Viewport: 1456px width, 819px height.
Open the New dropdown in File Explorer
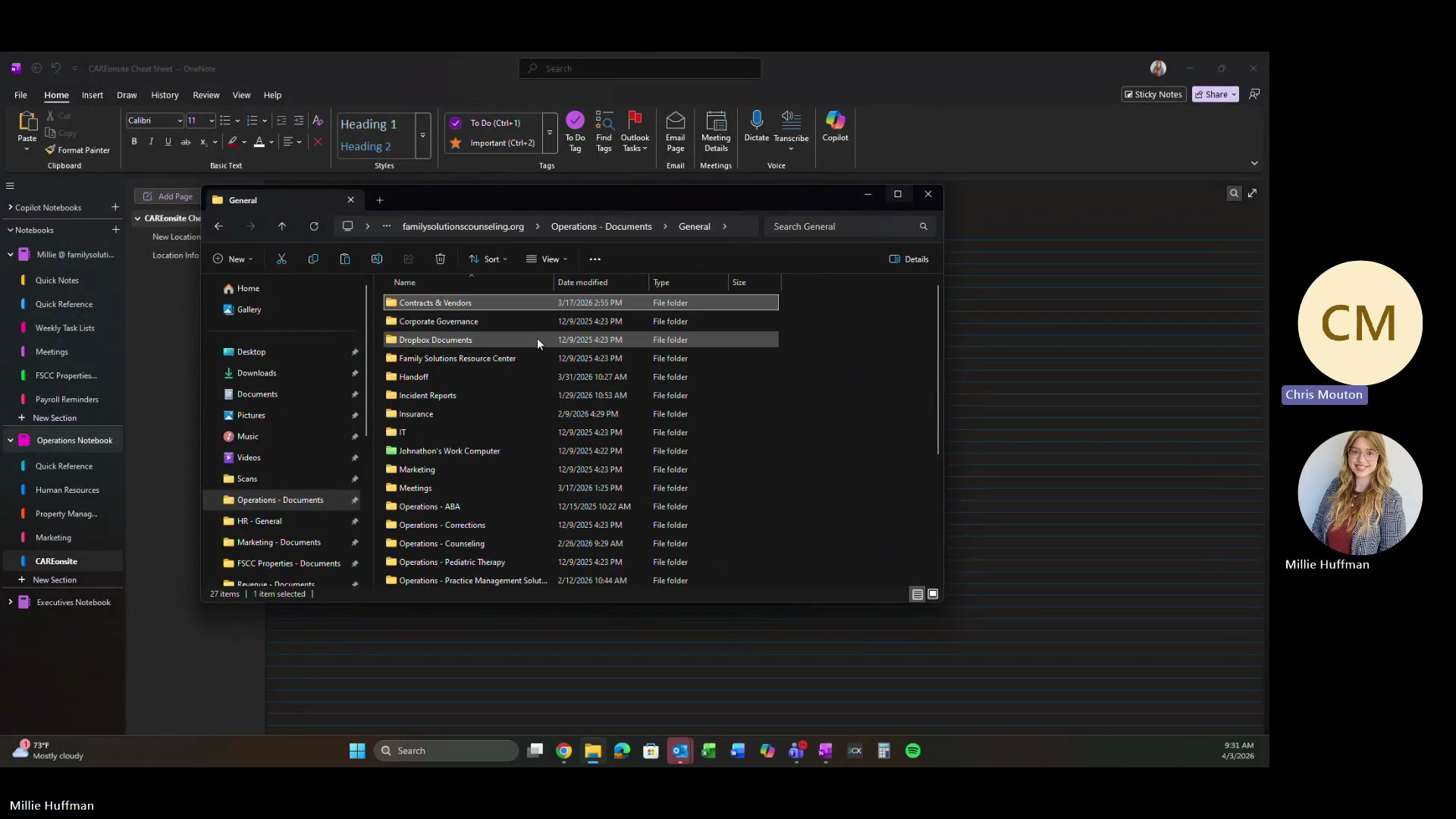(x=233, y=259)
